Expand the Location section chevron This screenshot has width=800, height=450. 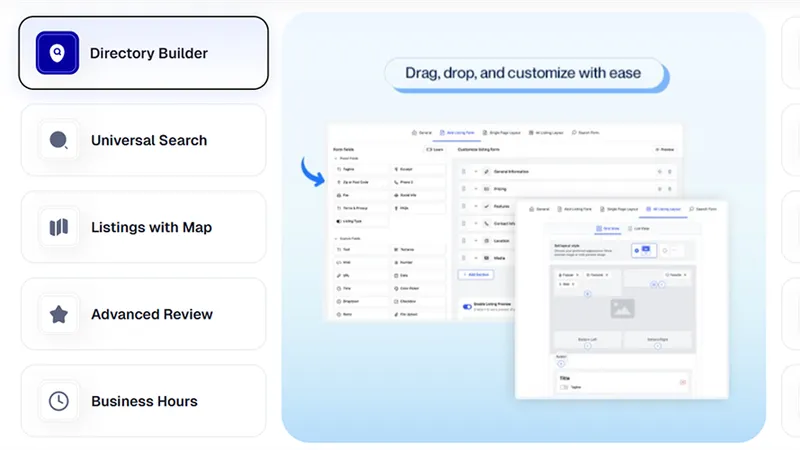476,241
